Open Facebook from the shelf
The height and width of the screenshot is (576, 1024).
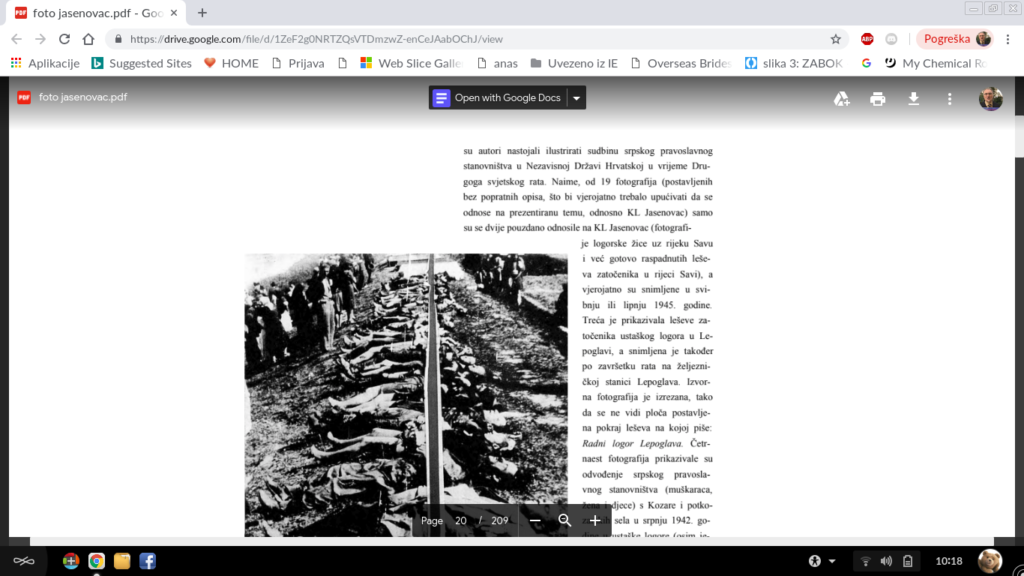click(x=147, y=561)
